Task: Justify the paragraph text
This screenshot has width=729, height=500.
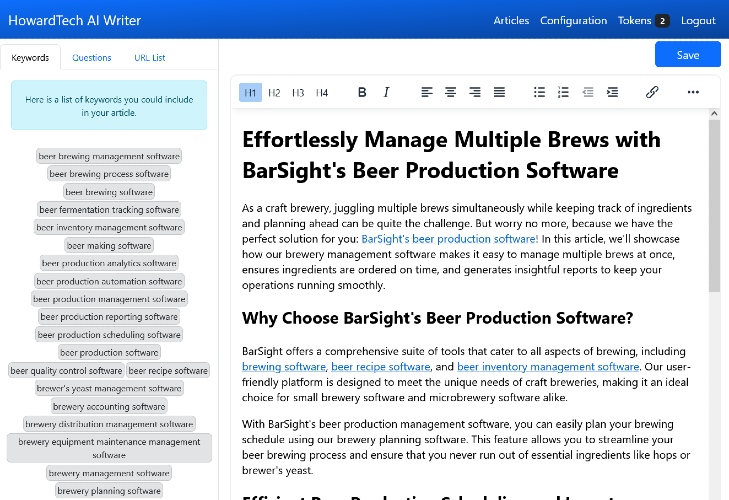Action: (499, 92)
